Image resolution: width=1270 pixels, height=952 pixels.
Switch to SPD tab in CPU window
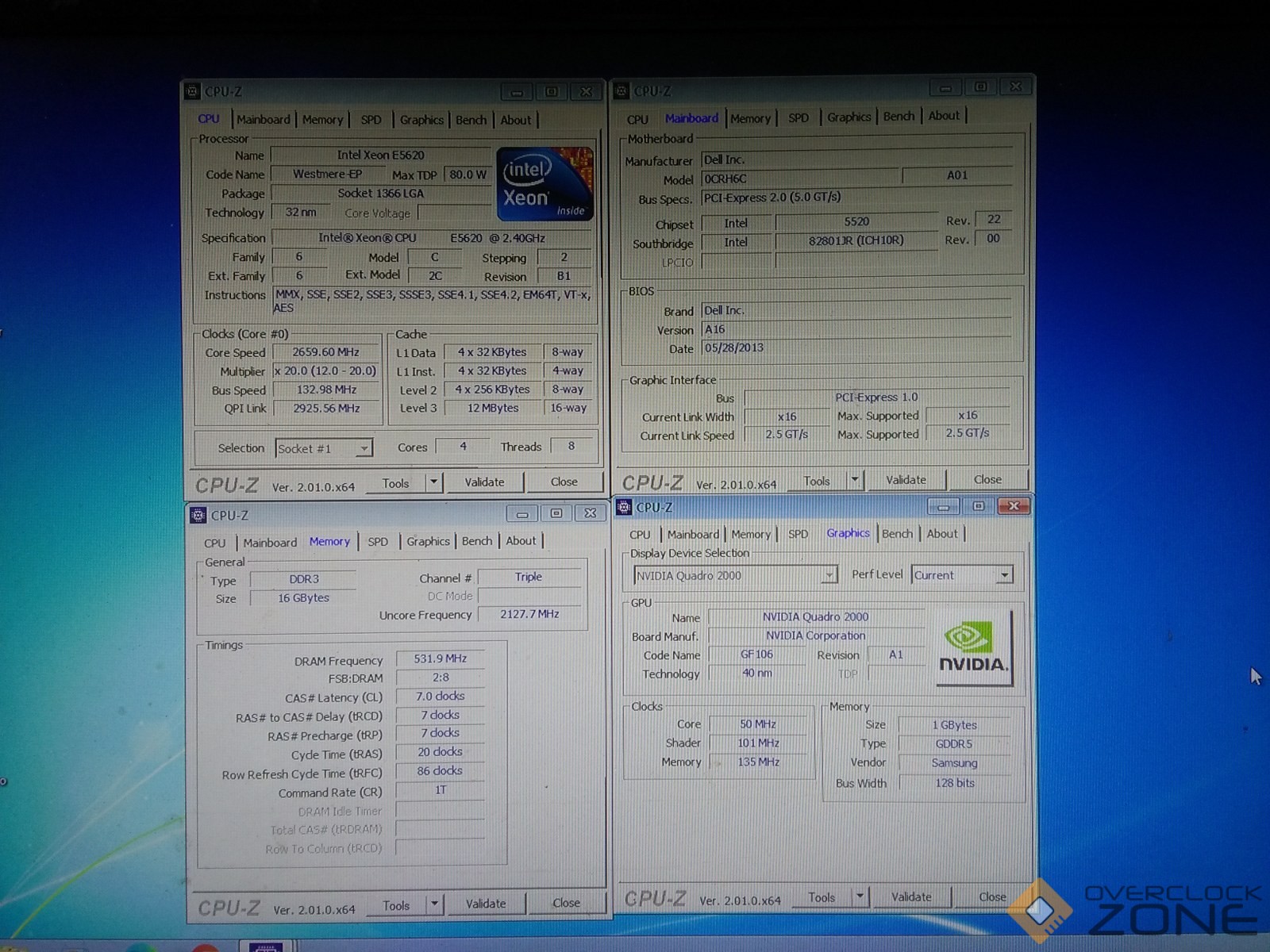pyautogui.click(x=371, y=120)
